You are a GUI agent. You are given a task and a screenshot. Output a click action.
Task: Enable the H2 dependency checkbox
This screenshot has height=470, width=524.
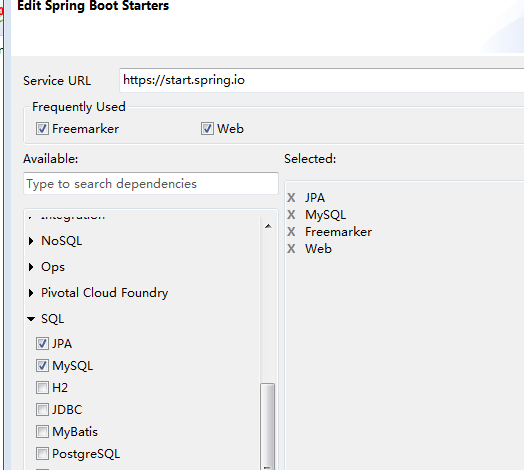(x=42, y=388)
